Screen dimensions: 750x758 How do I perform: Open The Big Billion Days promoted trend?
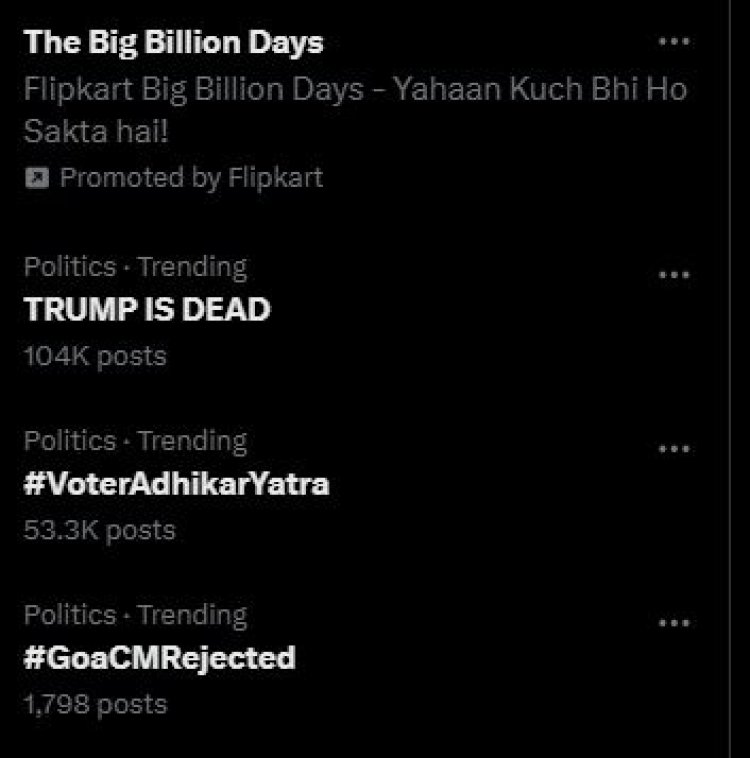pyautogui.click(x=174, y=42)
